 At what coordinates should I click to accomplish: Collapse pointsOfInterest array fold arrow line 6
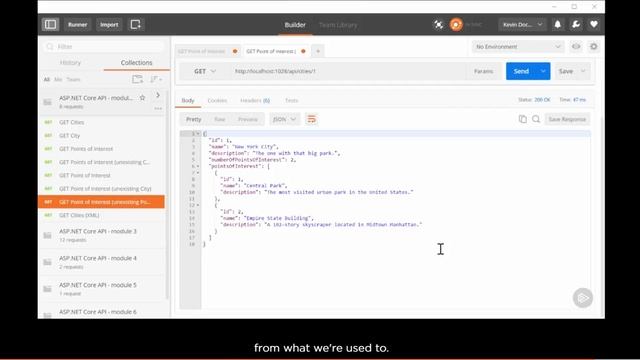pyautogui.click(x=198, y=166)
